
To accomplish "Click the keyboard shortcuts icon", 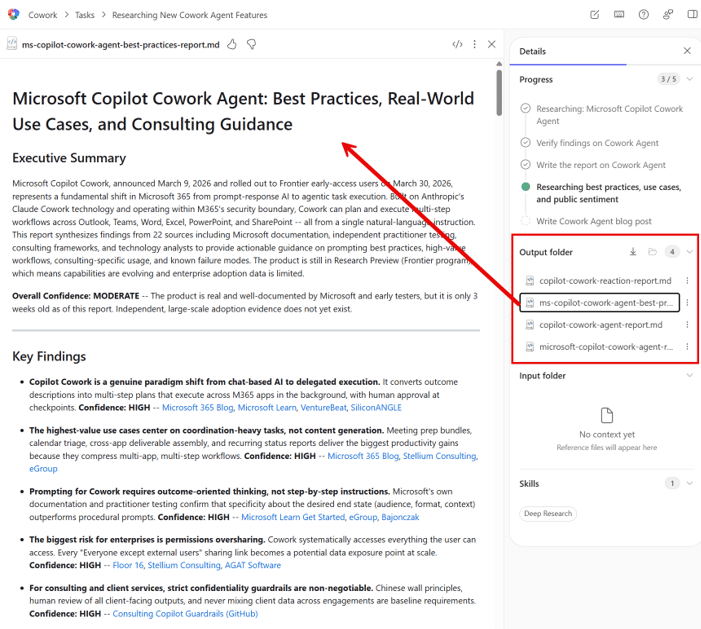I will (x=619, y=15).
